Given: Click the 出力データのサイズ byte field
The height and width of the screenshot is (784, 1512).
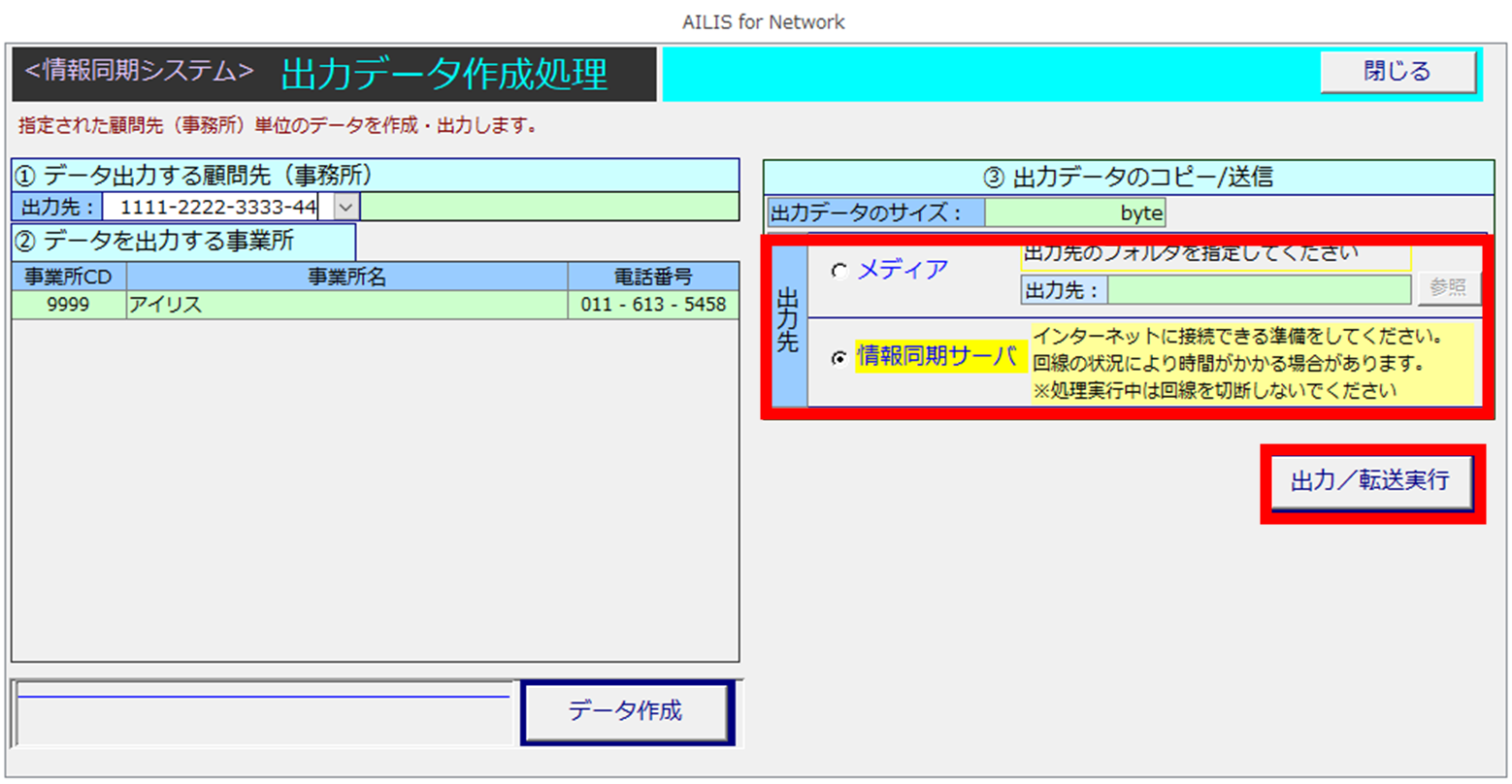Looking at the screenshot, I should 1074,212.
